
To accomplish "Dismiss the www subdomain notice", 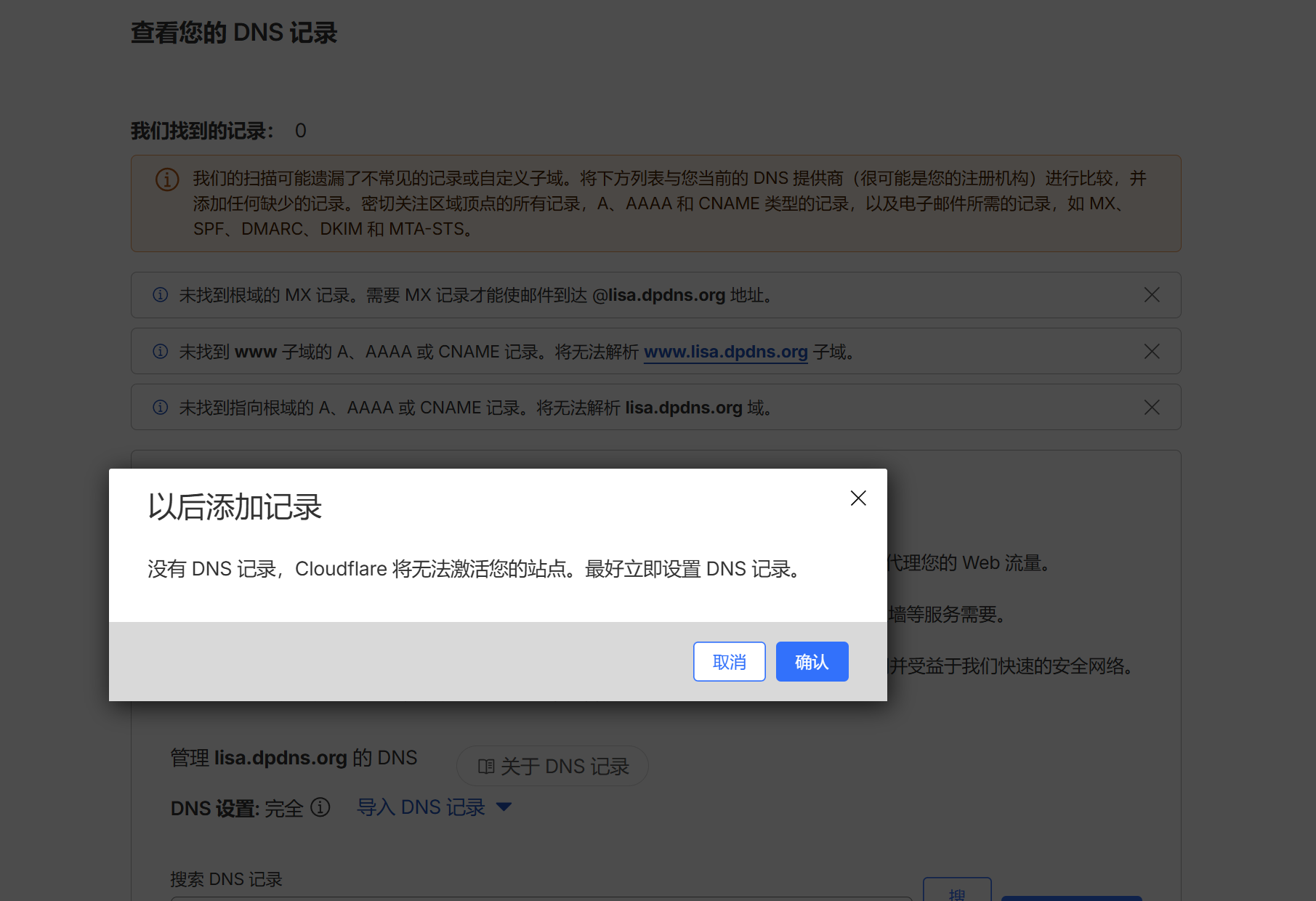I will coord(1151,352).
